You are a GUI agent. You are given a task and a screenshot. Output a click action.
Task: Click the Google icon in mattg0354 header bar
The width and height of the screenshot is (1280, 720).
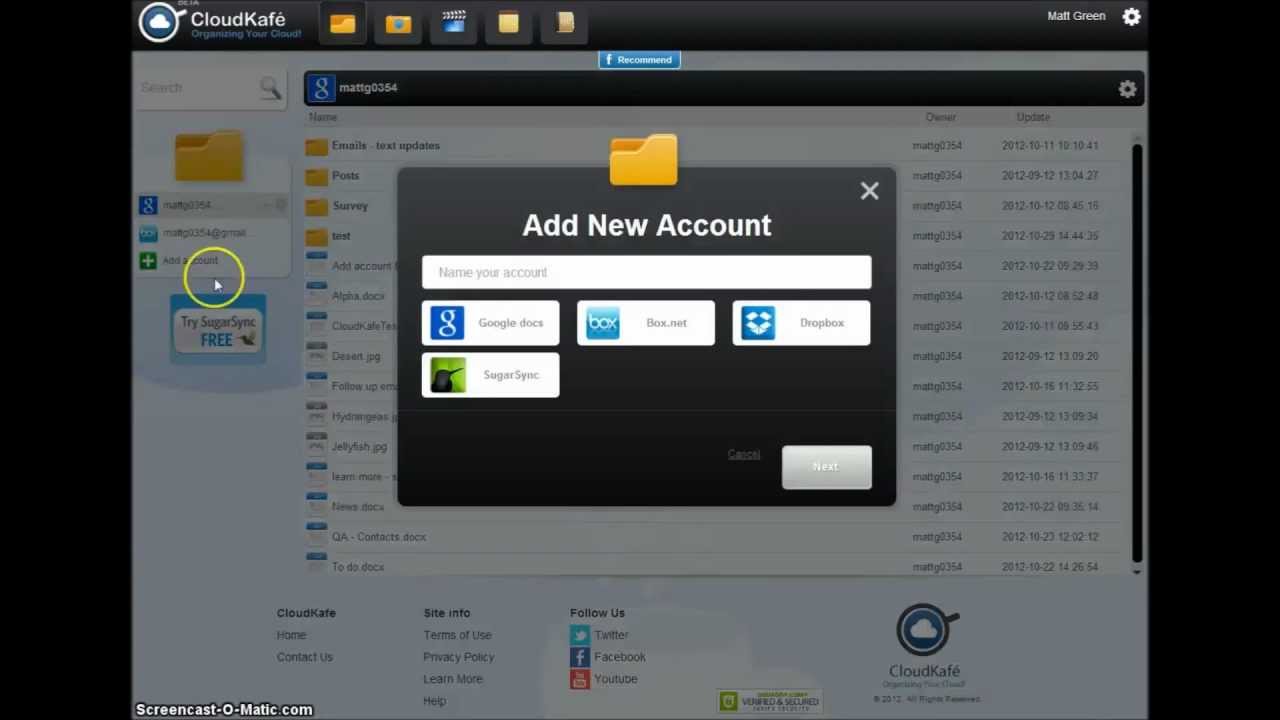321,88
